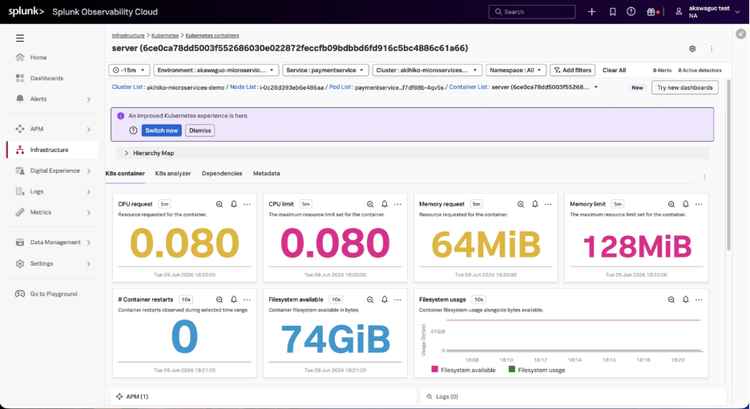Click the gear settings icon beside server title
Image resolution: width=750 pixels, height=409 pixels.
click(692, 48)
